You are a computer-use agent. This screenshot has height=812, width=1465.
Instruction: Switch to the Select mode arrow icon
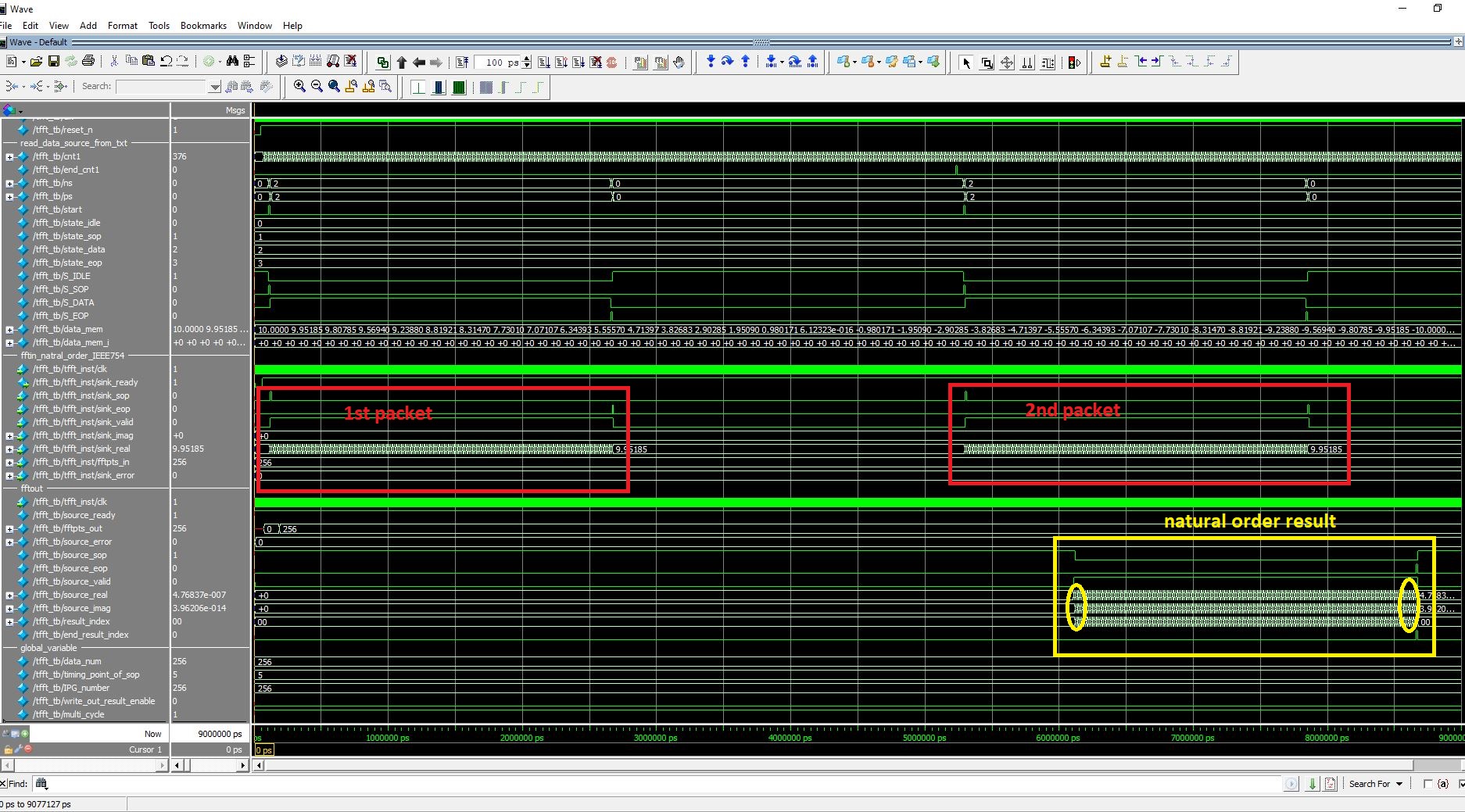[x=967, y=63]
